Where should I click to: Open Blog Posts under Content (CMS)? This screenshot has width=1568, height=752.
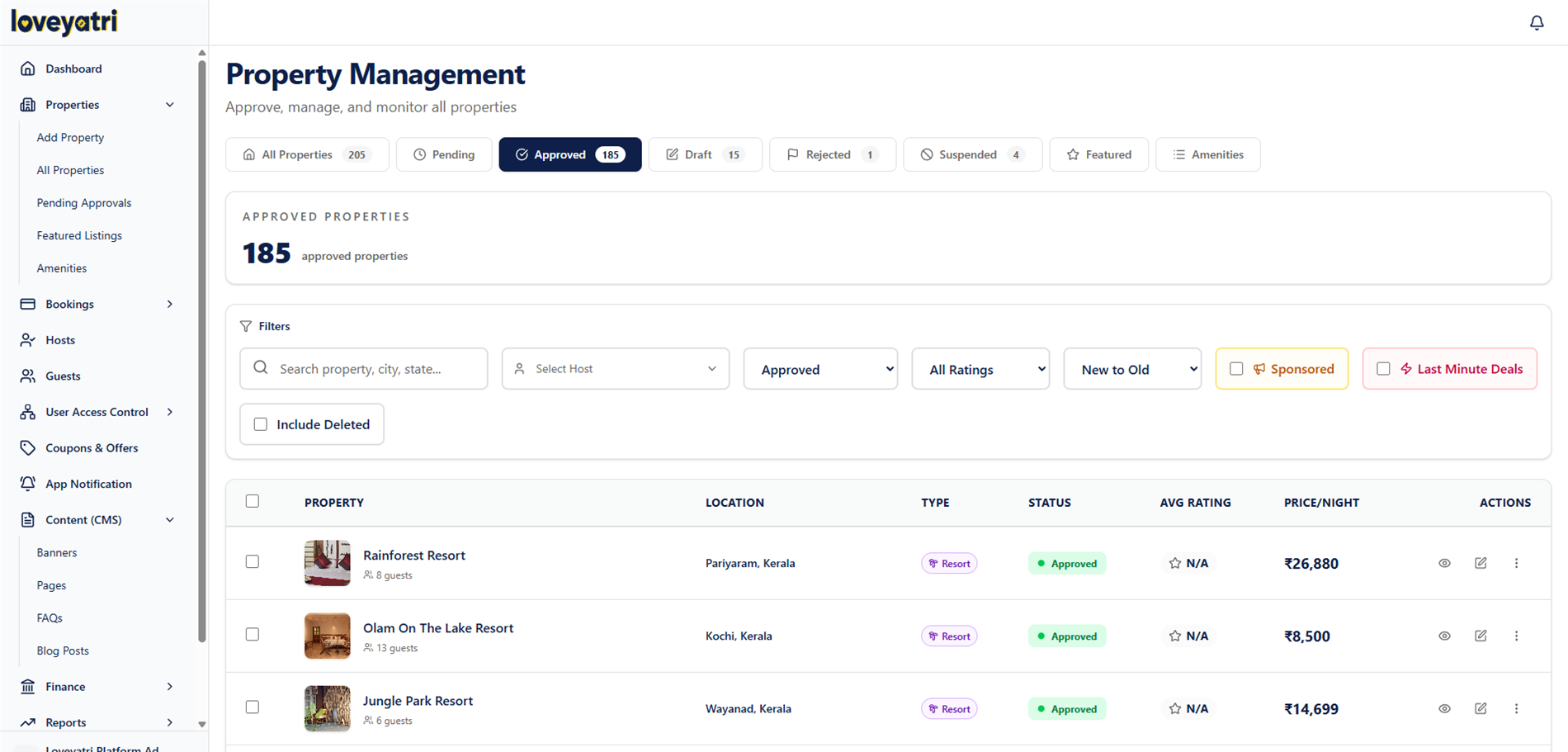(63, 650)
